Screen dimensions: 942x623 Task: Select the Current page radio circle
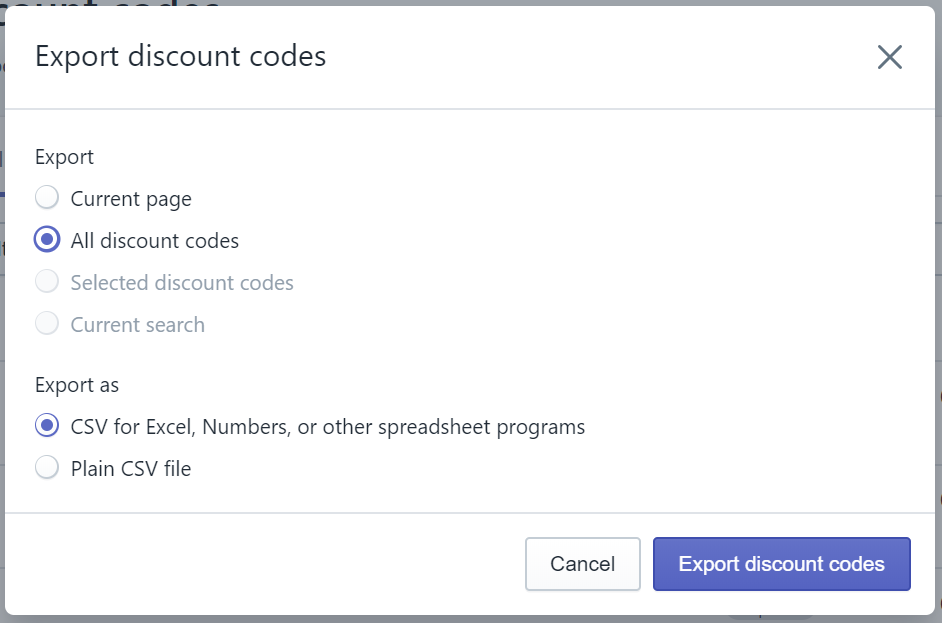[x=47, y=197]
